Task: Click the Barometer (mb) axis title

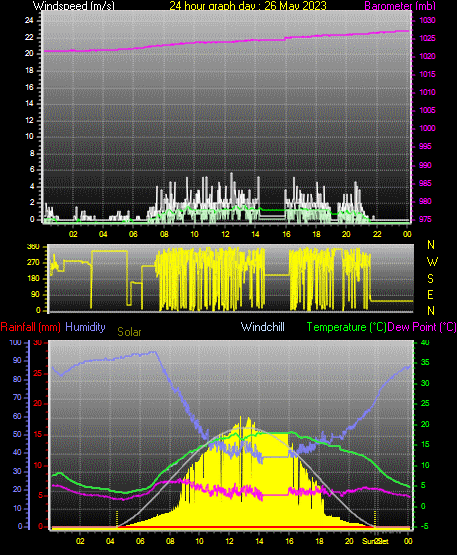Action: pyautogui.click(x=400, y=6)
